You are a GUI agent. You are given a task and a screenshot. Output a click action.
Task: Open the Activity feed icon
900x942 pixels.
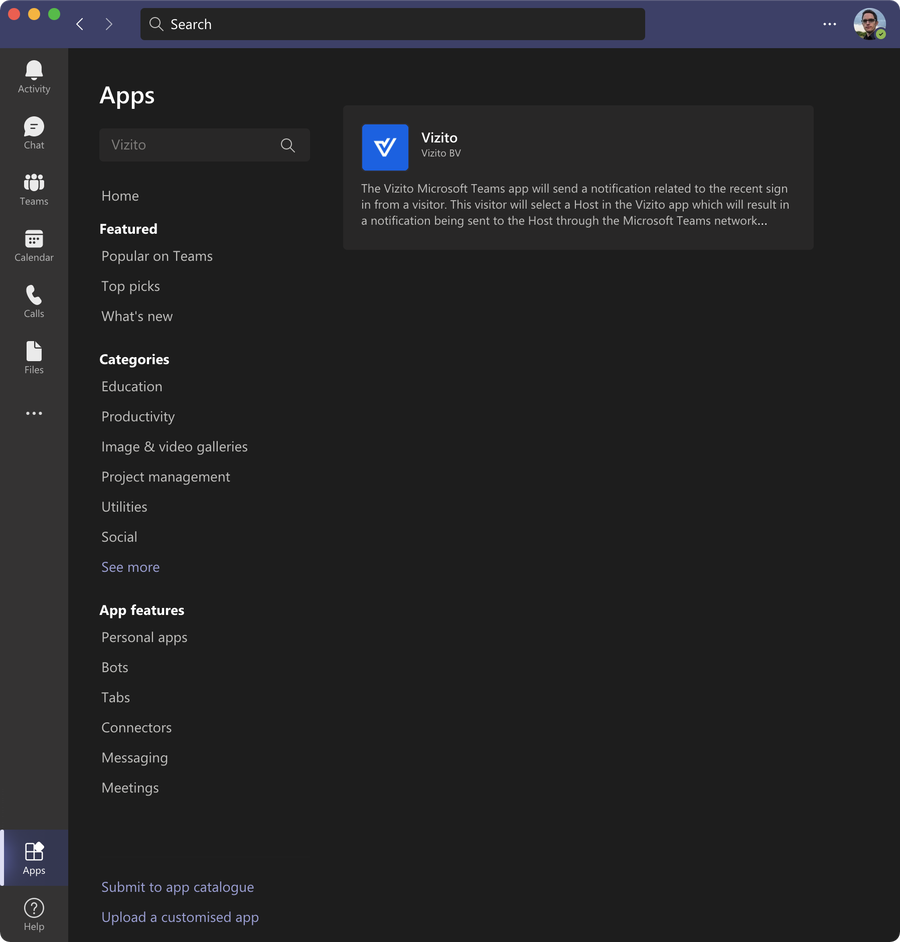click(x=33, y=72)
